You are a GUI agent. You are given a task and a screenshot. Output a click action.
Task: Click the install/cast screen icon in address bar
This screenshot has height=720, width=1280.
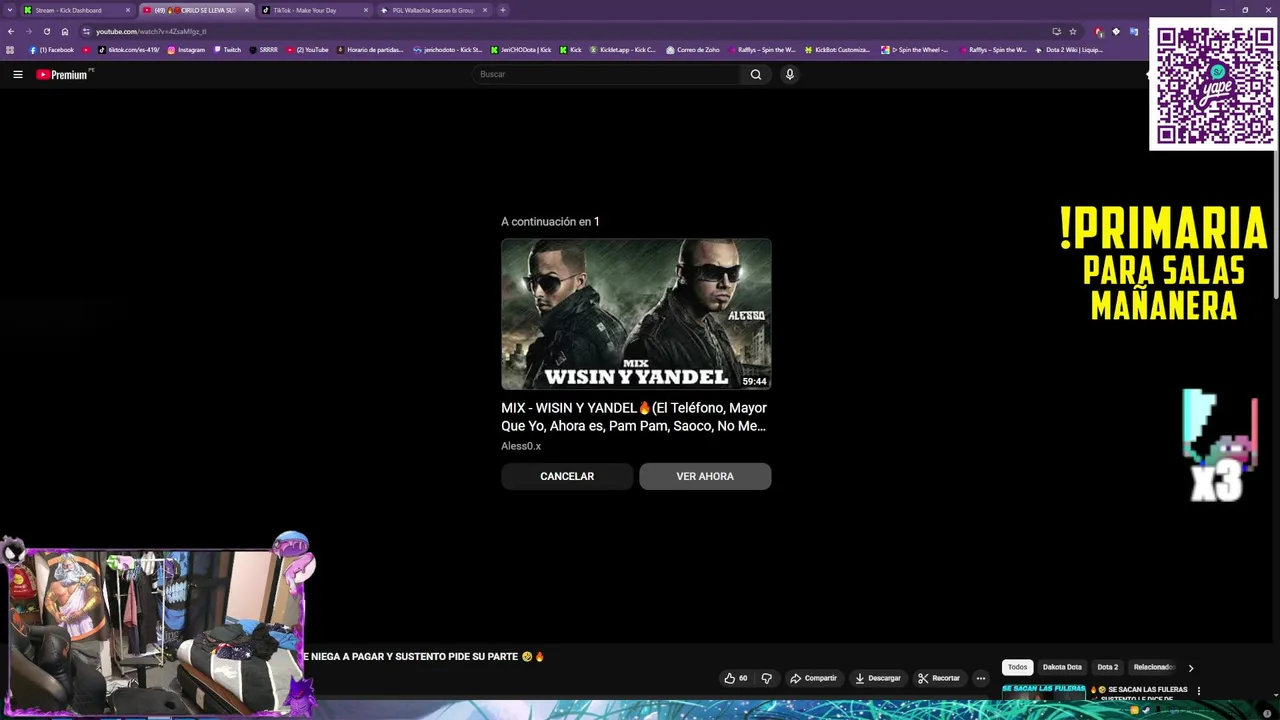pos(1056,31)
